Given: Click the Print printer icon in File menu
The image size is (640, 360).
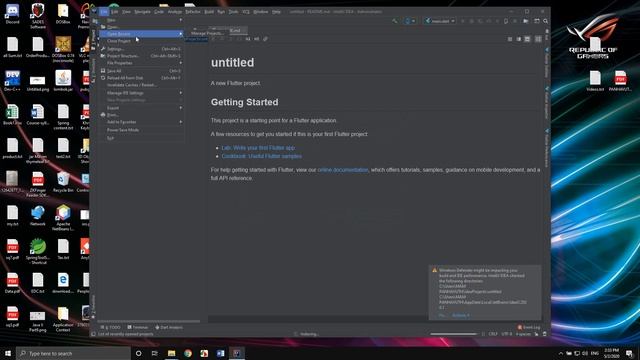Looking at the screenshot, I should [103, 115].
